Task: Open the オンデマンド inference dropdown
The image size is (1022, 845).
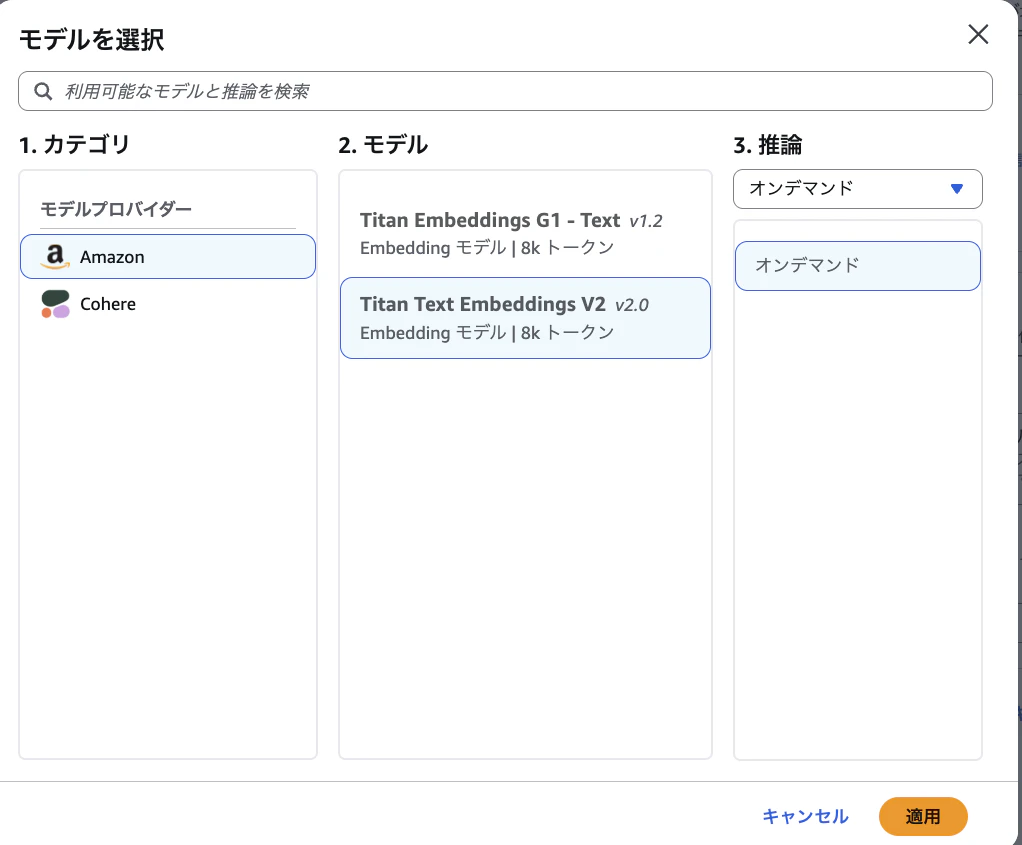Action: click(x=858, y=189)
